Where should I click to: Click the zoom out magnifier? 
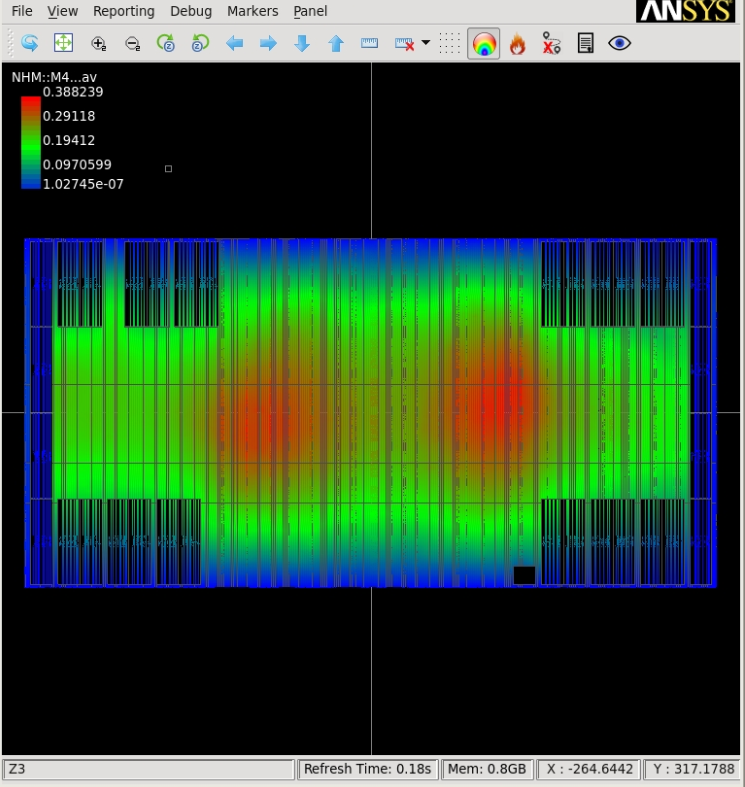pos(132,43)
